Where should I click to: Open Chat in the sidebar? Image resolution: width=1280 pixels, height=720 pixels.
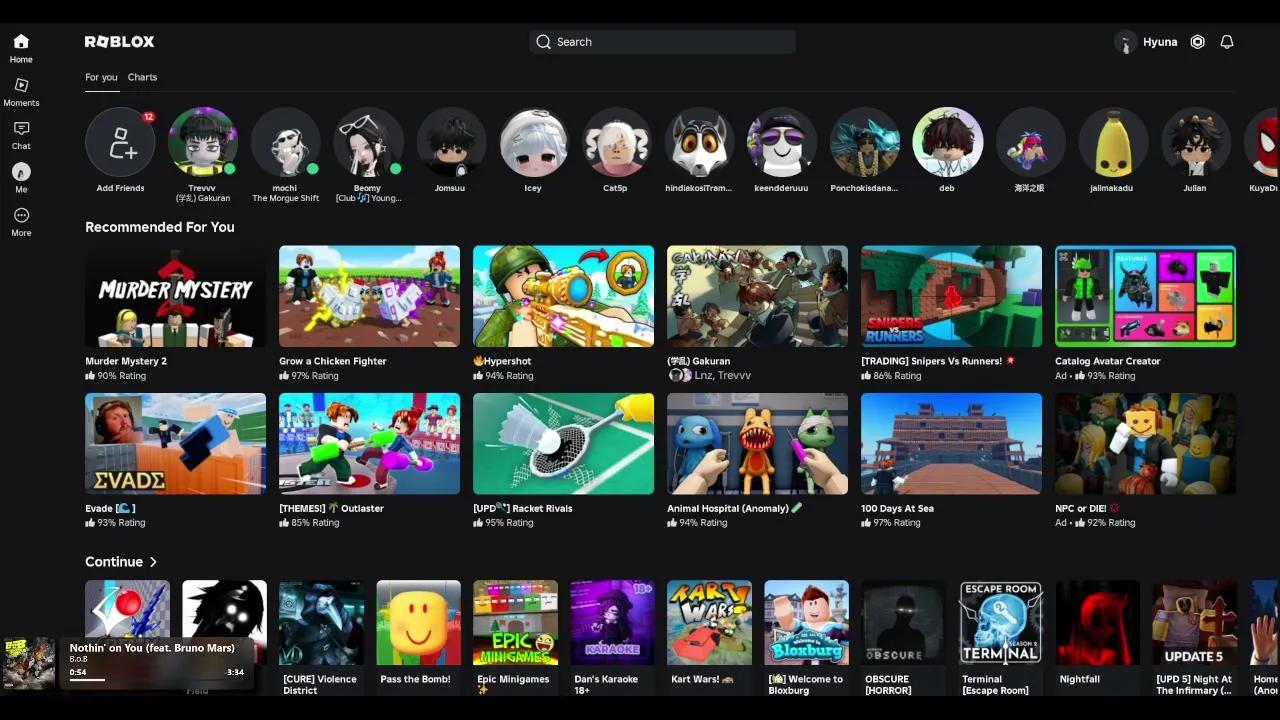pyautogui.click(x=21, y=134)
